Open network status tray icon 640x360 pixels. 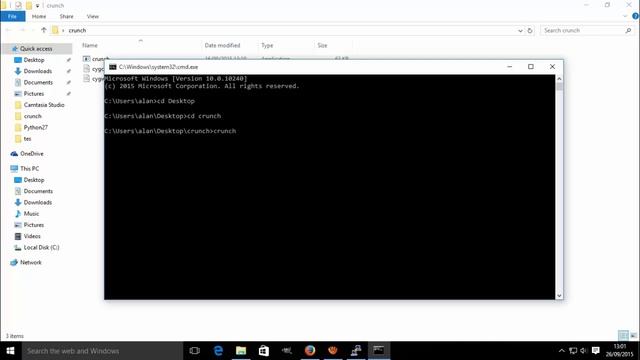click(573, 351)
